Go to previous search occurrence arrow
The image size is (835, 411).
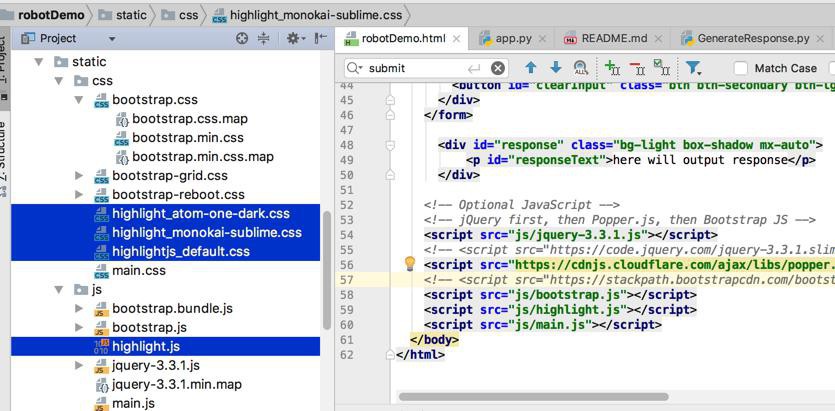tap(530, 68)
